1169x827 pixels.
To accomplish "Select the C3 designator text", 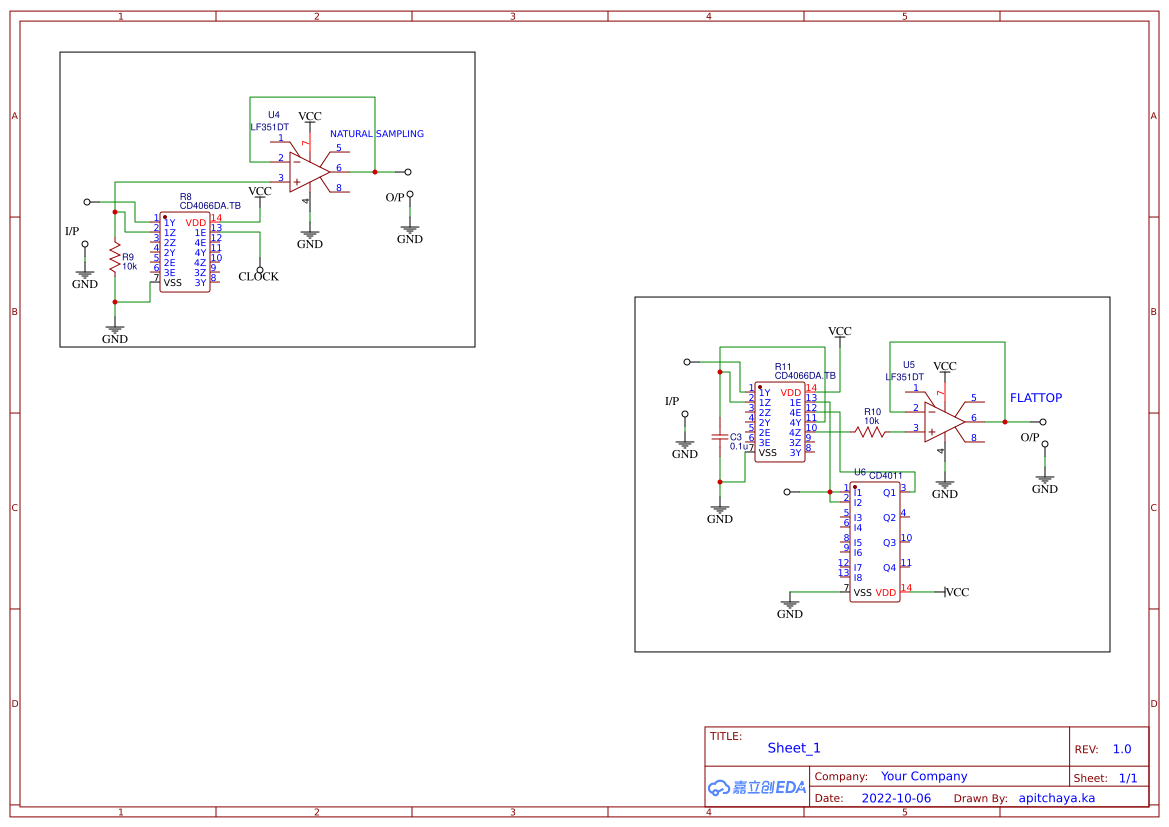I will coord(736,438).
